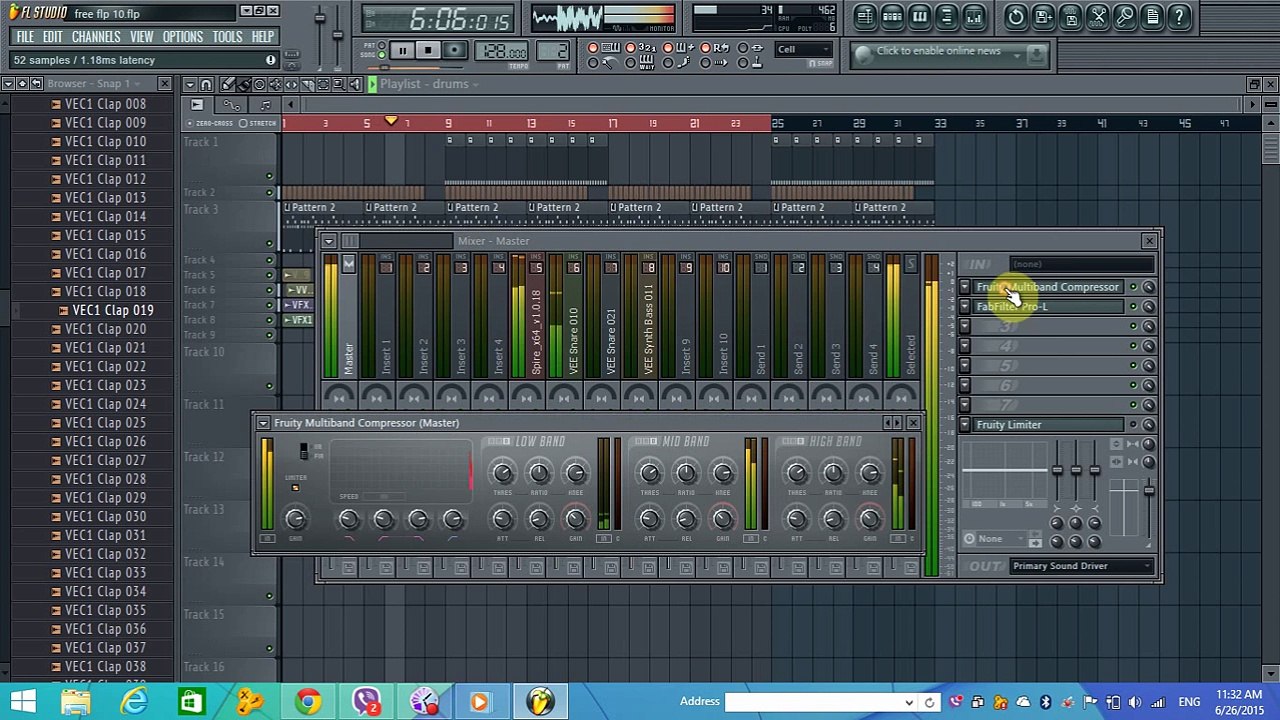Select the Master mixer track

click(x=339, y=317)
